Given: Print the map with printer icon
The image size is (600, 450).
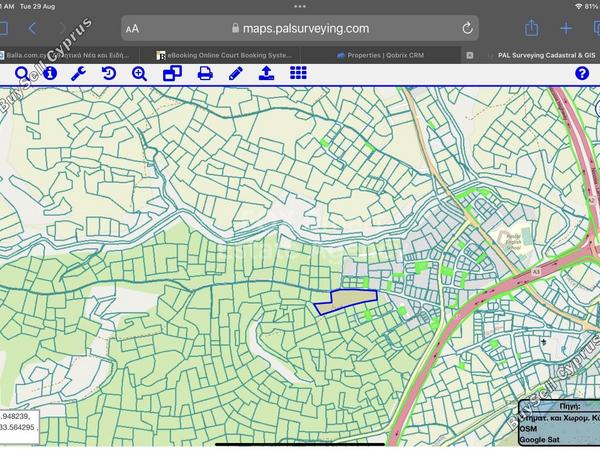Looking at the screenshot, I should [x=205, y=73].
